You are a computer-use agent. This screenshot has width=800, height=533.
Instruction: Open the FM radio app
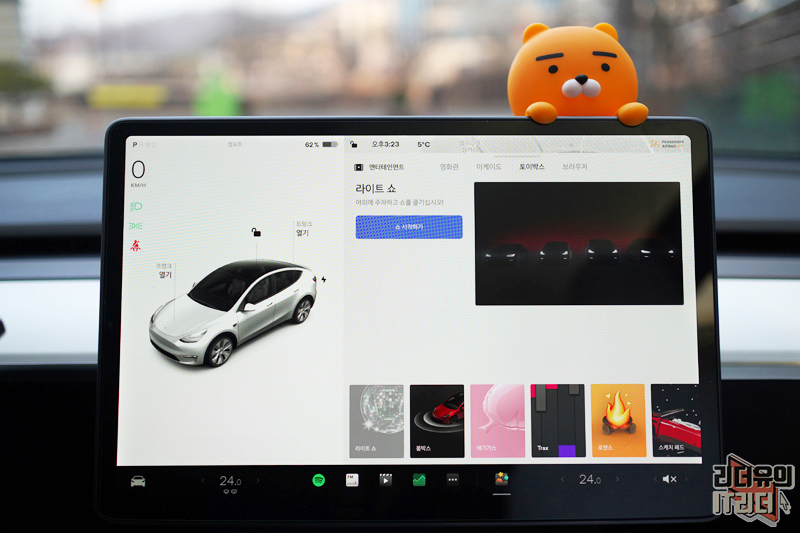[352, 480]
